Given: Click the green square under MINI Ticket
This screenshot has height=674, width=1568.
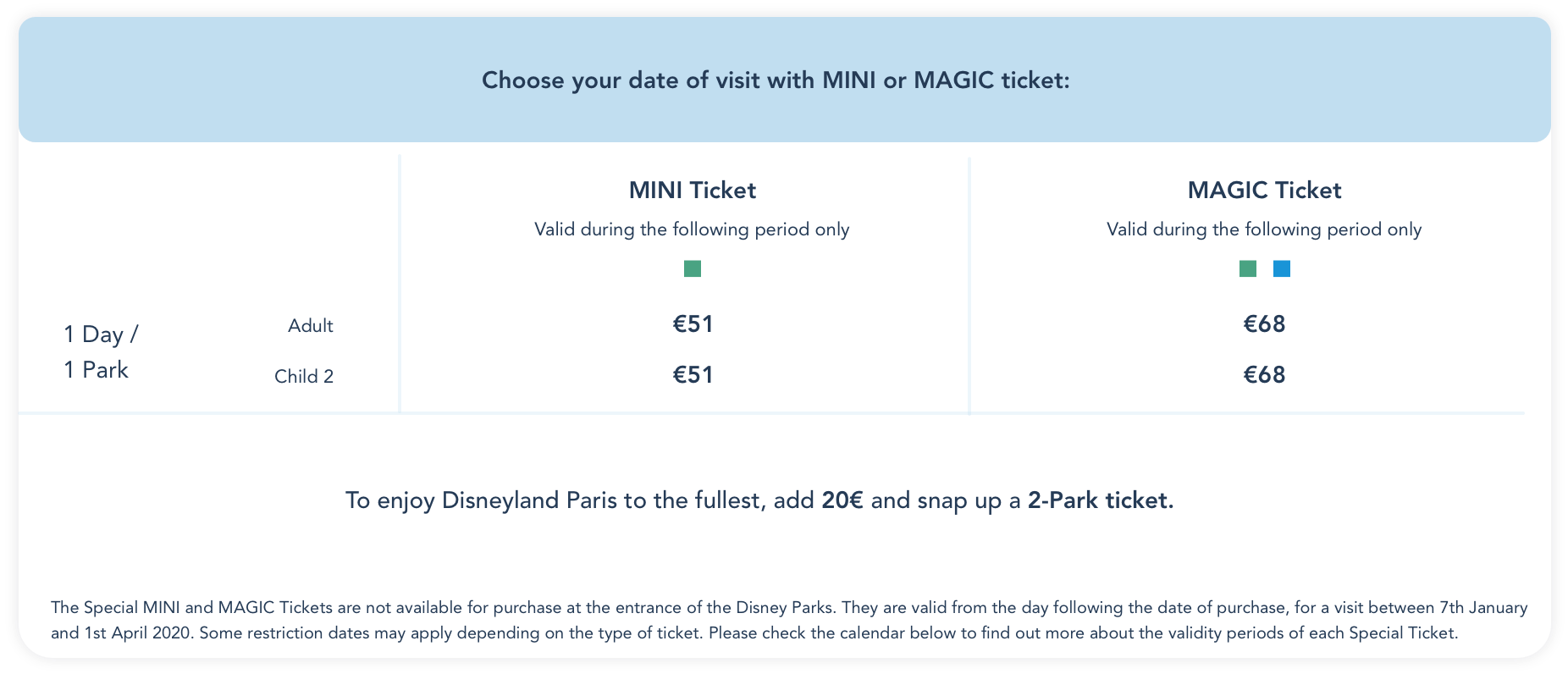Looking at the screenshot, I should [693, 268].
